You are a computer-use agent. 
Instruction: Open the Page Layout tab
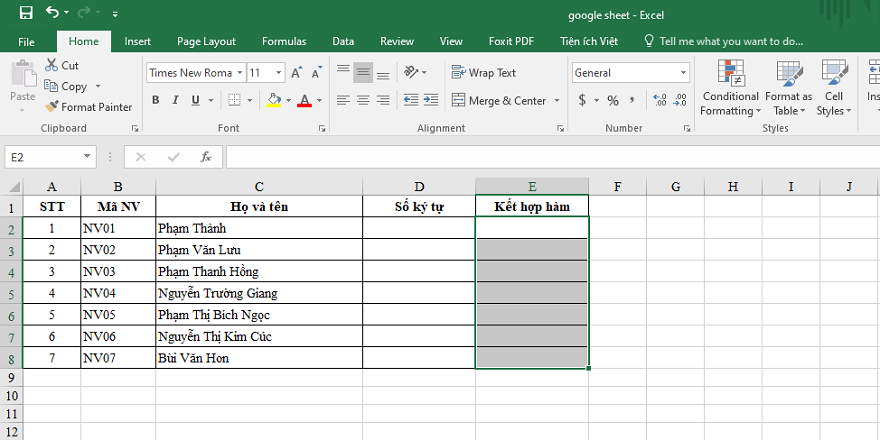pos(206,41)
